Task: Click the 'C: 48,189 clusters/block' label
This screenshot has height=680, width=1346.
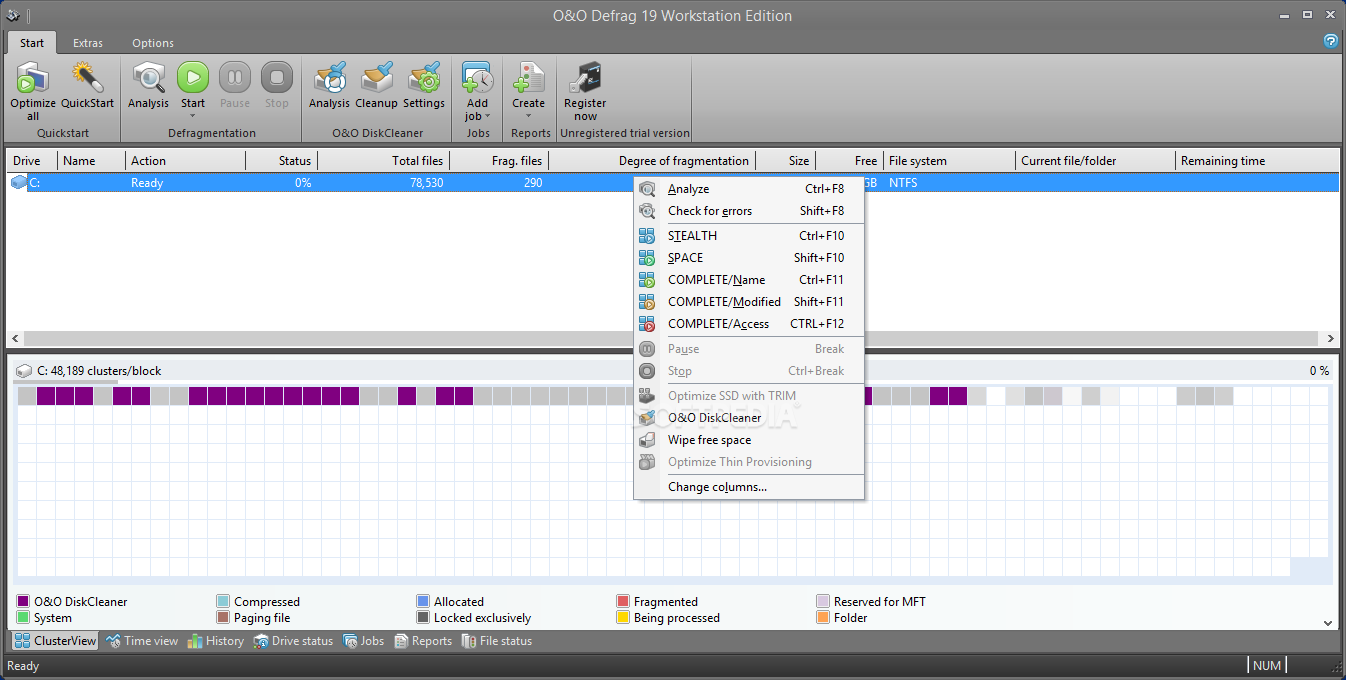Action: point(99,371)
